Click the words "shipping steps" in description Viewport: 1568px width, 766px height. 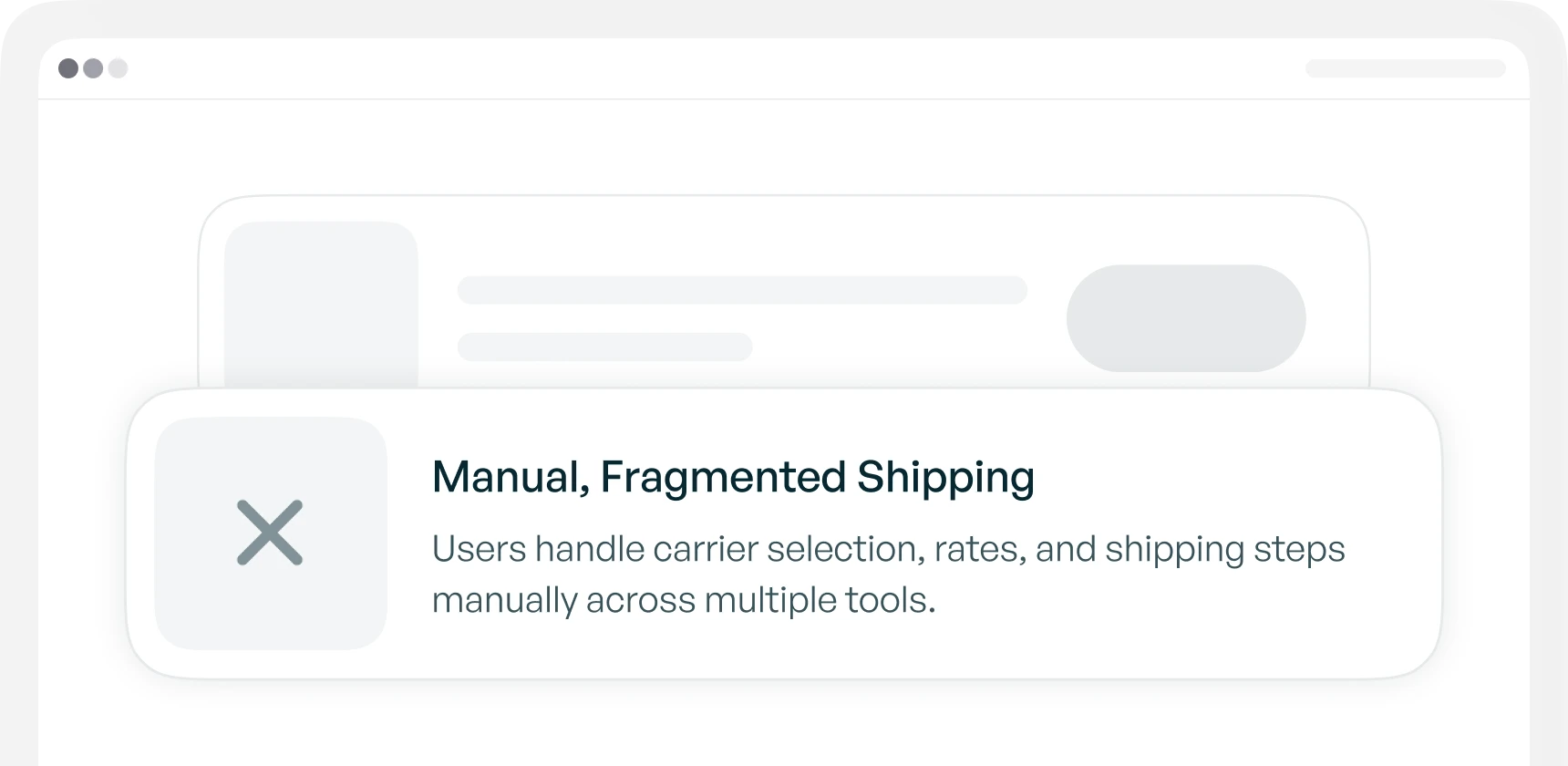click(1224, 549)
